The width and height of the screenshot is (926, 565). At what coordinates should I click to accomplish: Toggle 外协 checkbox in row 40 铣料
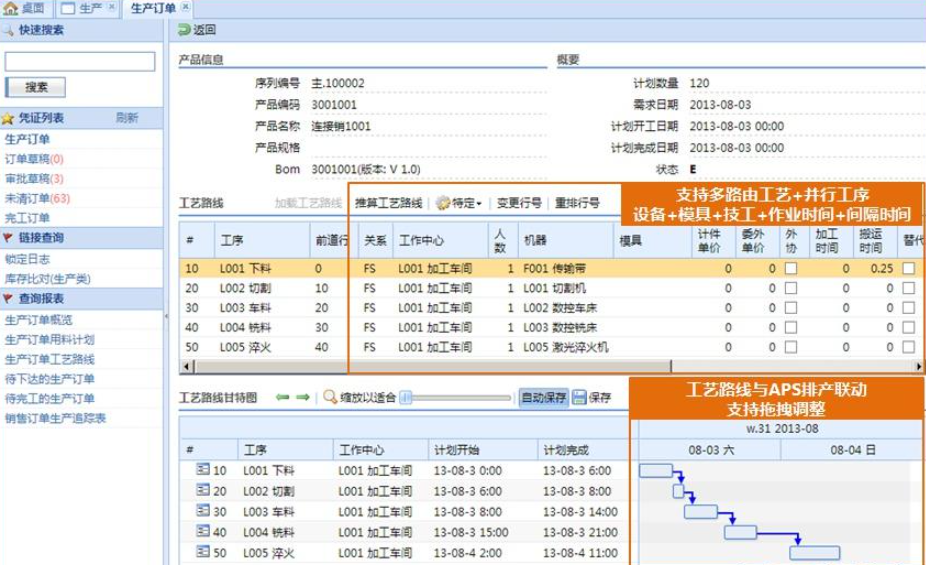(x=790, y=327)
